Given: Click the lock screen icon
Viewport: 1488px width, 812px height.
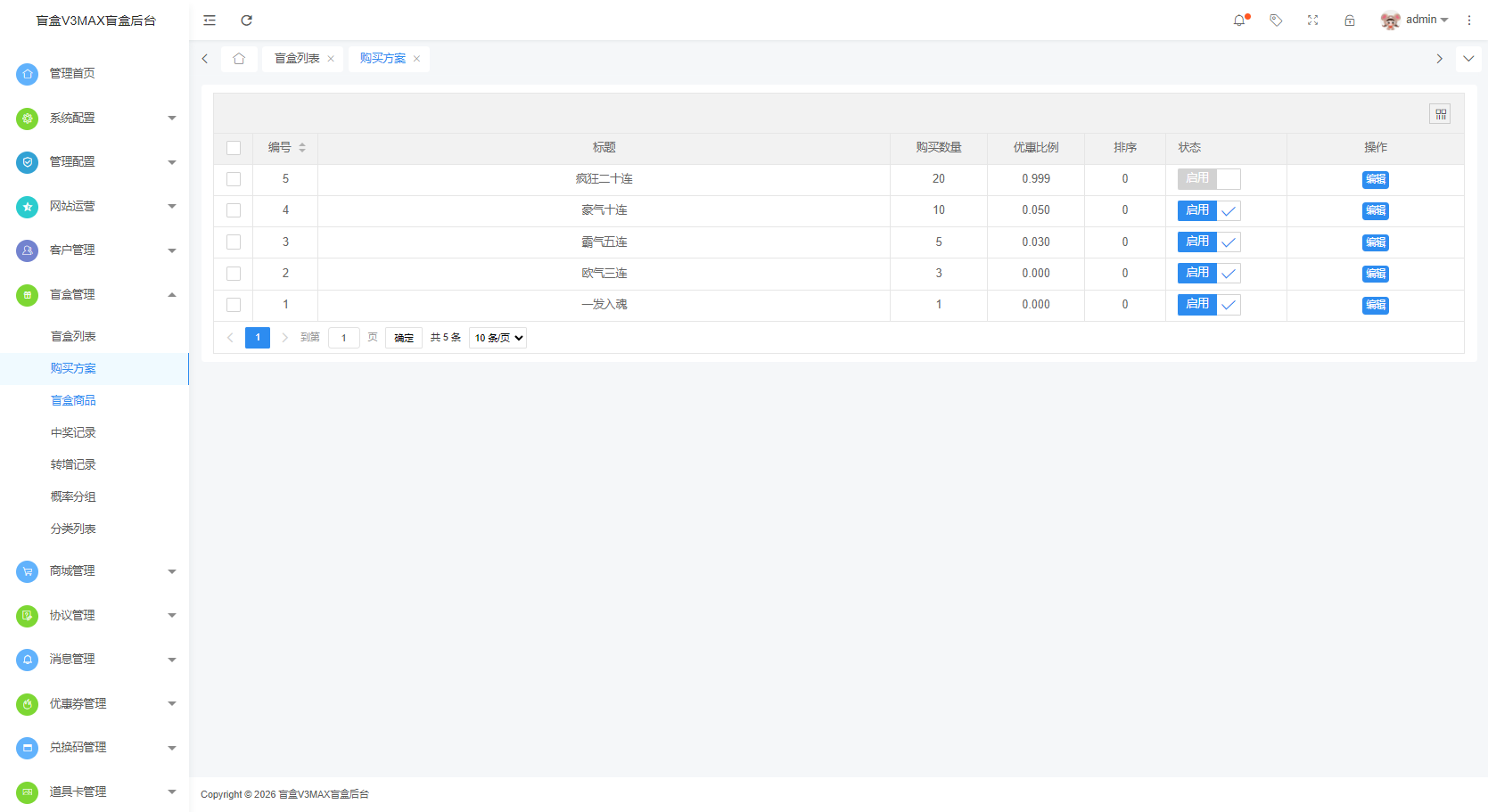Looking at the screenshot, I should click(x=1350, y=21).
